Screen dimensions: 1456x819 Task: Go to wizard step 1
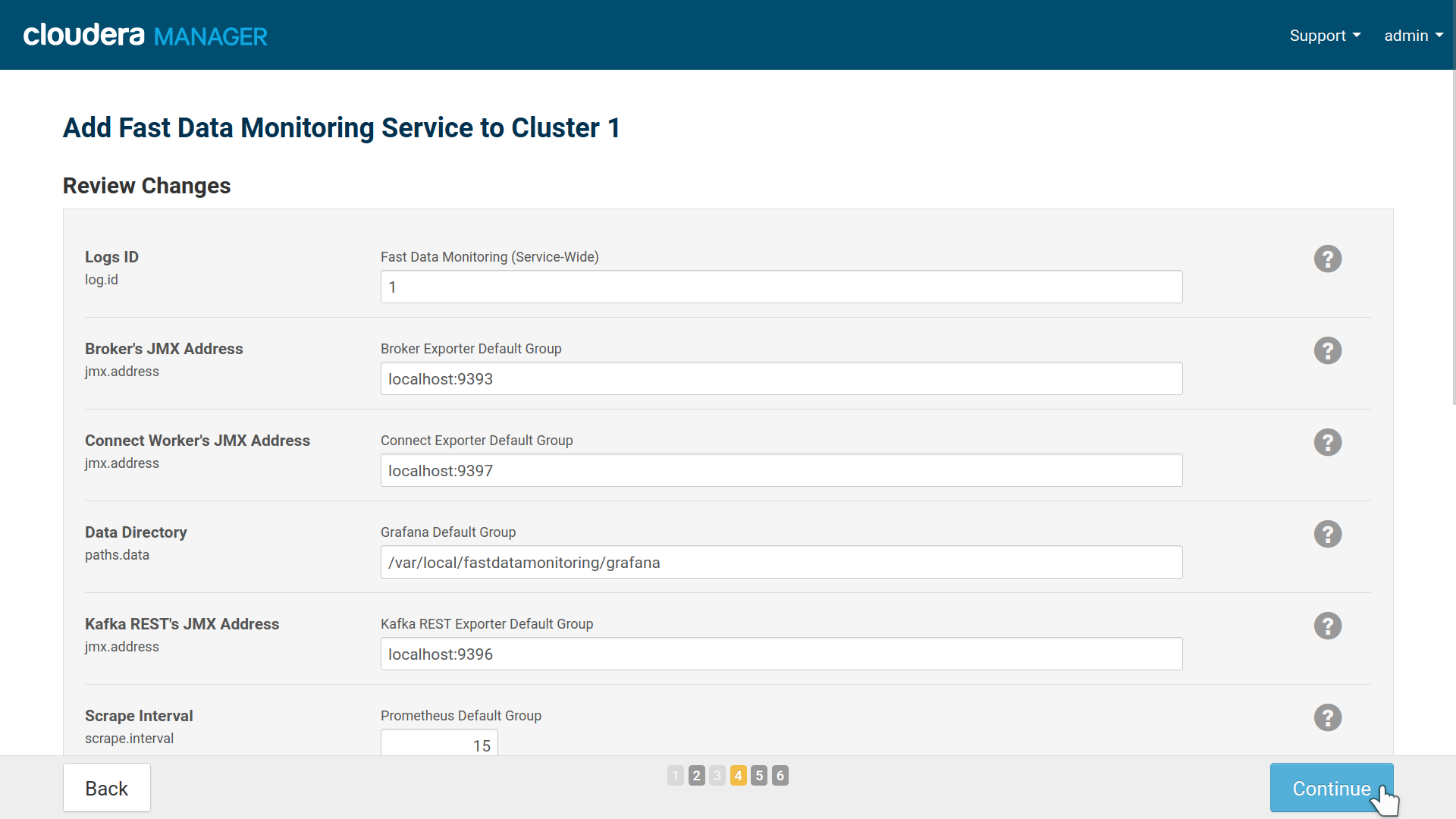[x=676, y=775]
